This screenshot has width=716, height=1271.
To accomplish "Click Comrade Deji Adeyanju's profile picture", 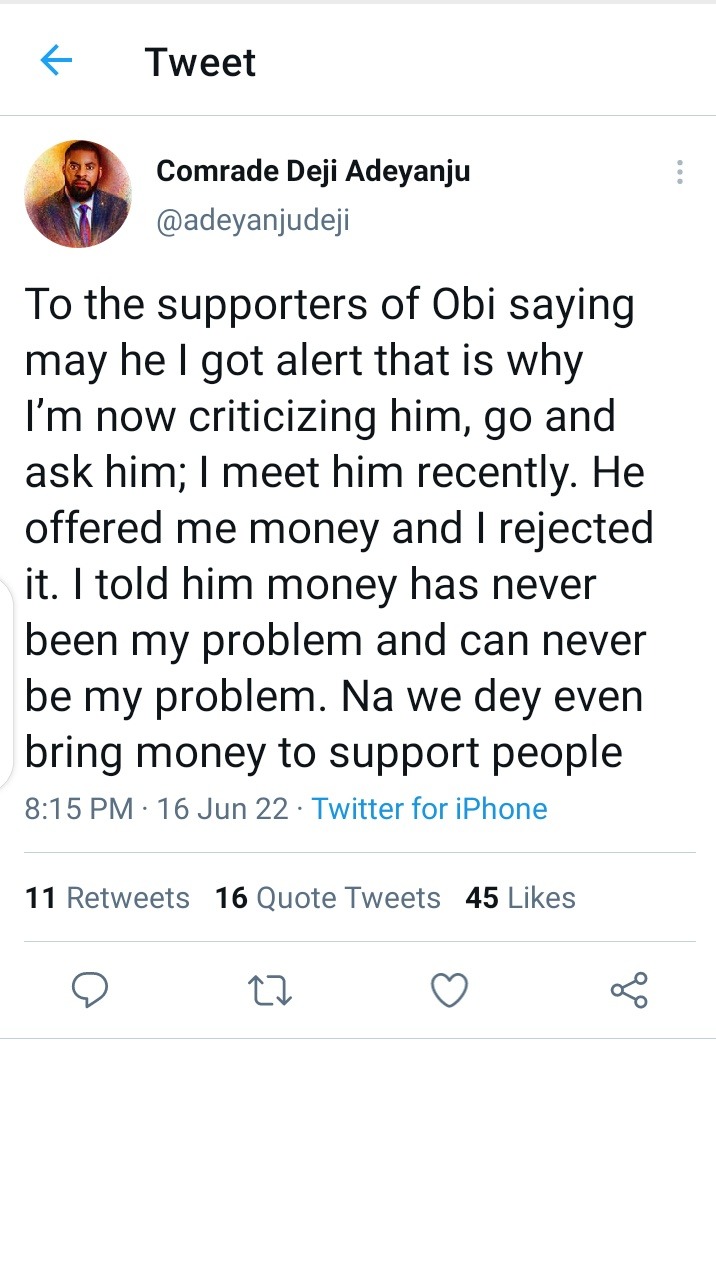I will (78, 194).
